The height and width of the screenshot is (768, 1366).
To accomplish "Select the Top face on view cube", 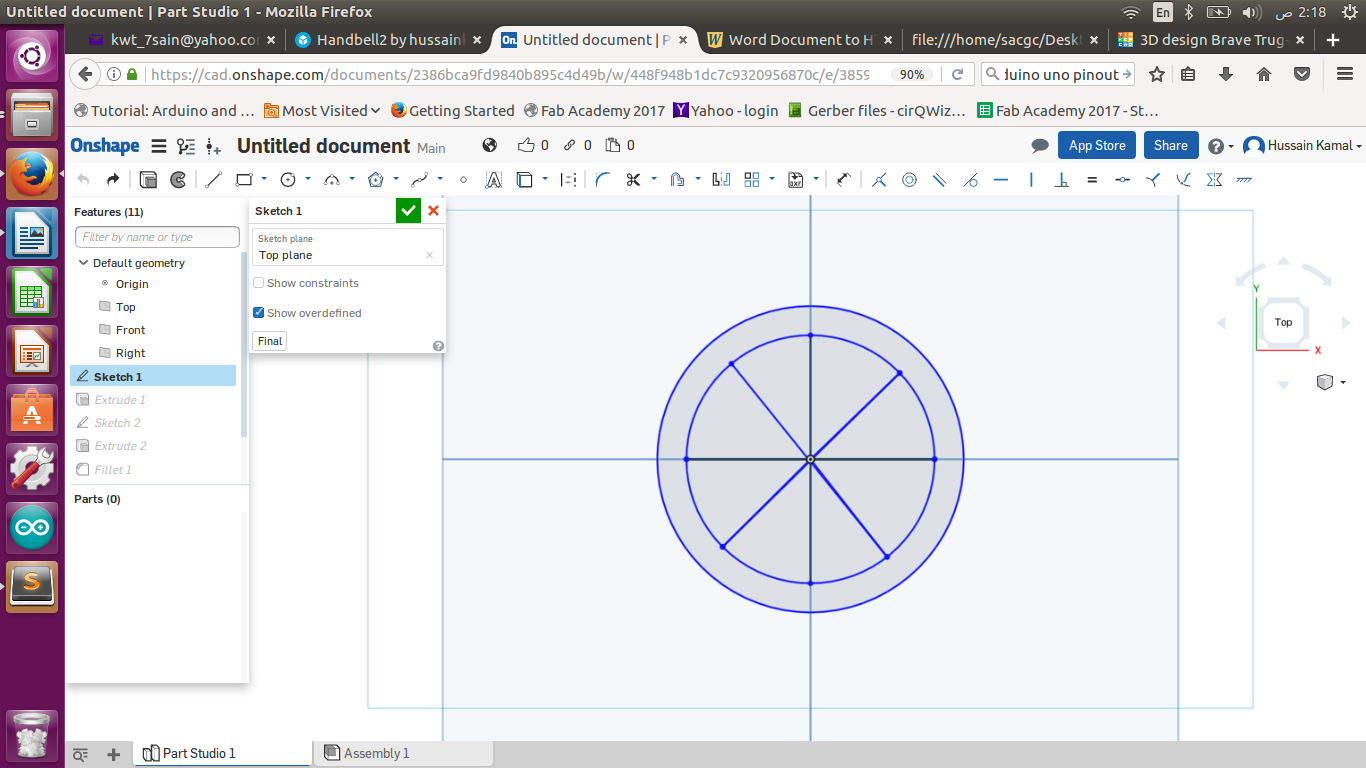I will (1283, 322).
